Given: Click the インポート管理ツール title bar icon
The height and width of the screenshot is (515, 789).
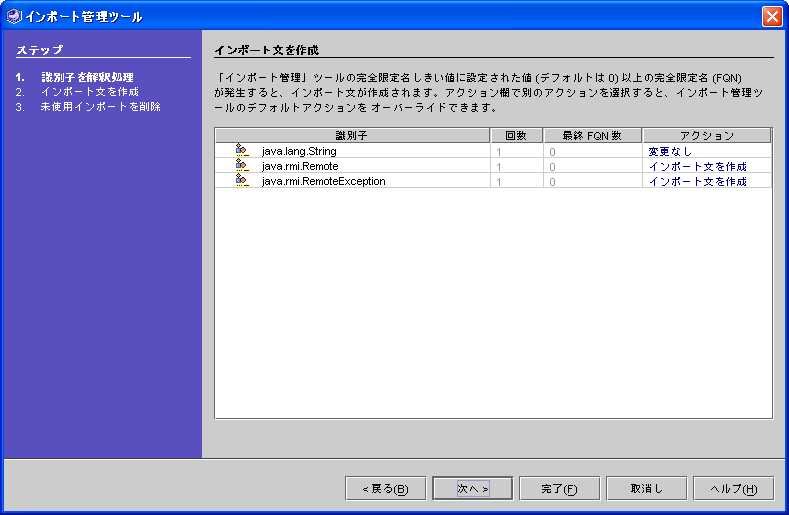Looking at the screenshot, I should (13, 16).
